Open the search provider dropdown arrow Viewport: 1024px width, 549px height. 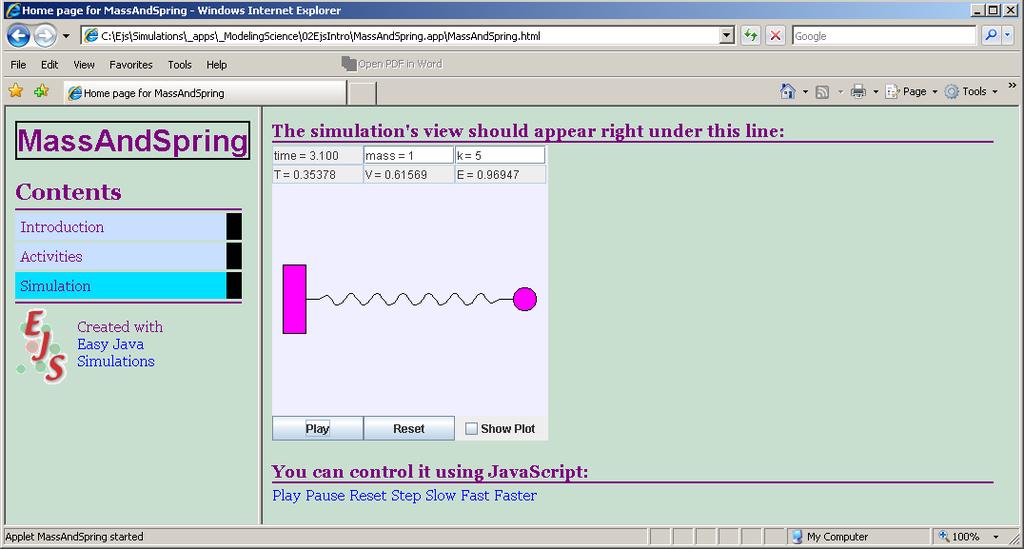pos(1008,35)
